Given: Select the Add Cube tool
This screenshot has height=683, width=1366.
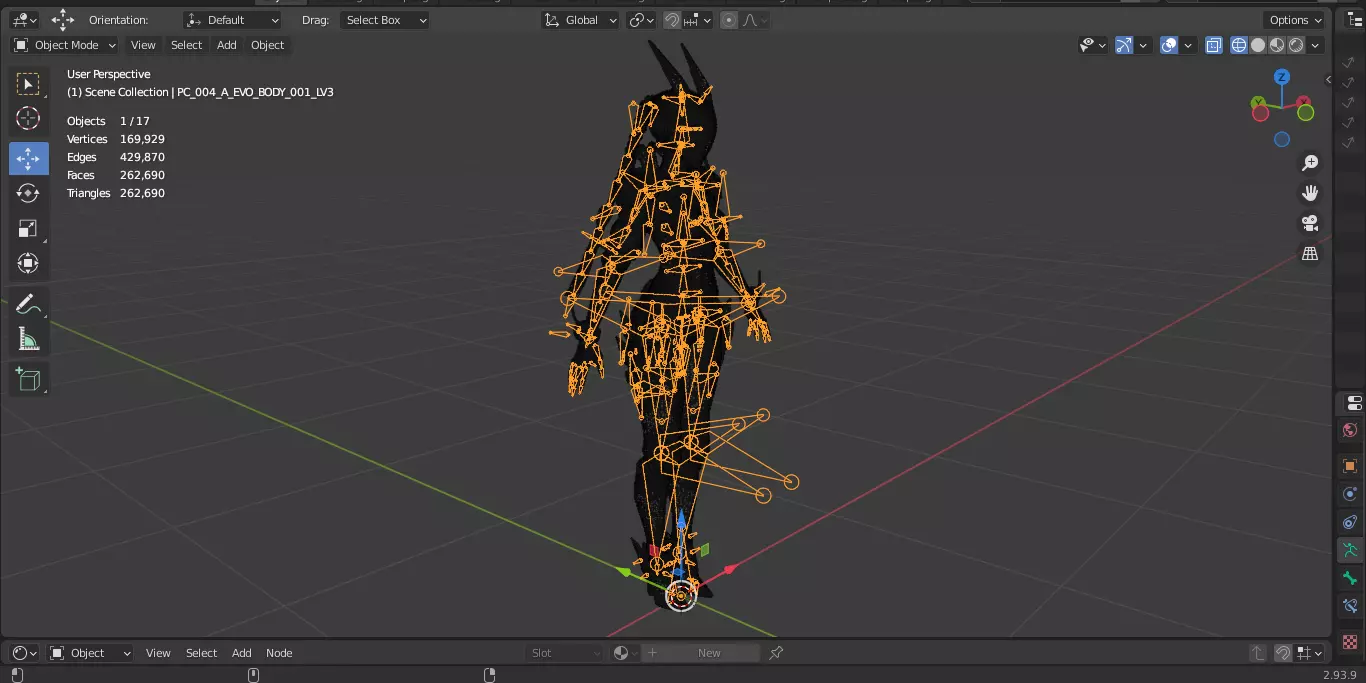Looking at the screenshot, I should 28,379.
